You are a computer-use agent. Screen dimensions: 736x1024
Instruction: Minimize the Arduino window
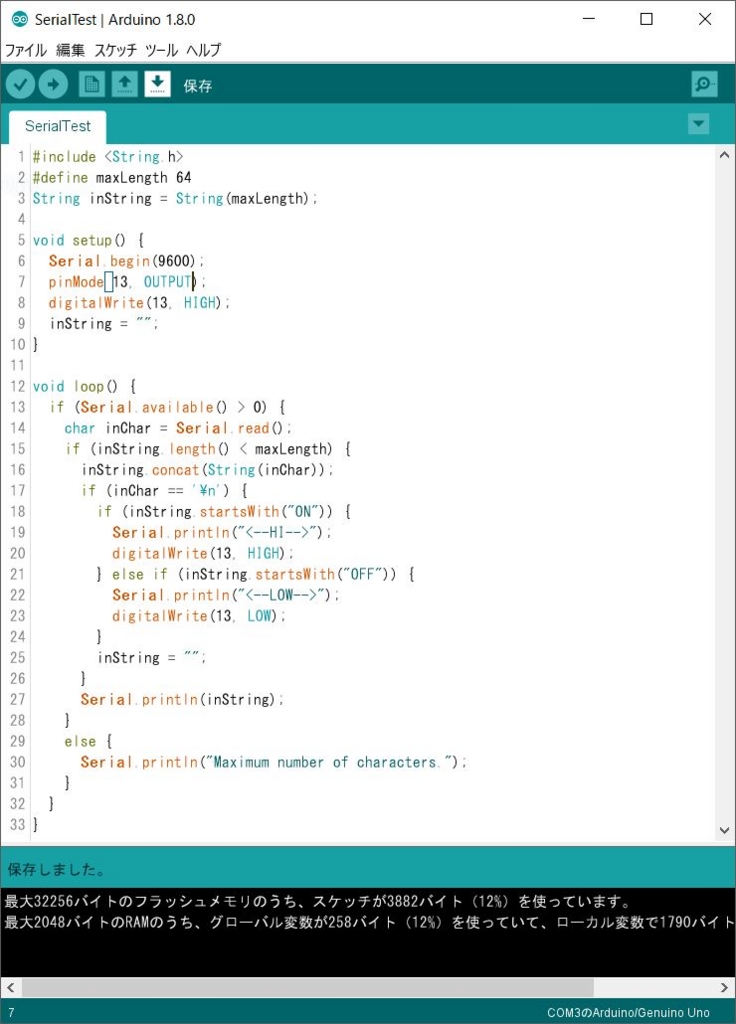tap(588, 19)
